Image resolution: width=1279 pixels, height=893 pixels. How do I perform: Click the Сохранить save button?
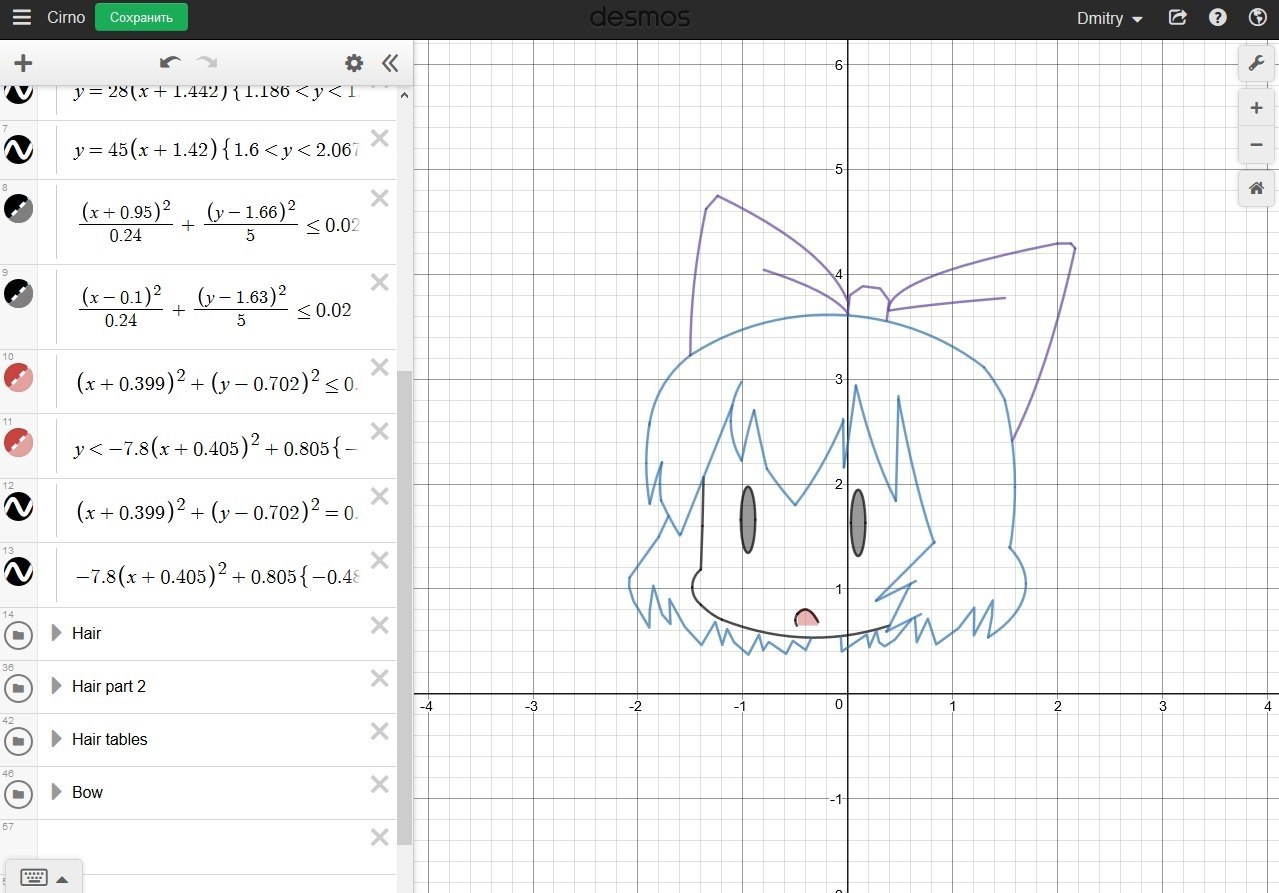(141, 18)
